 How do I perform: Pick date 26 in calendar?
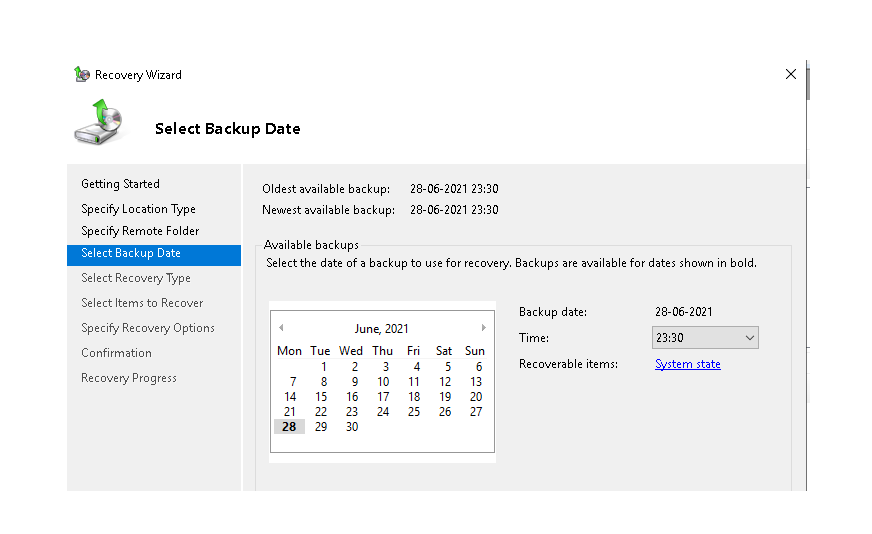445,412
